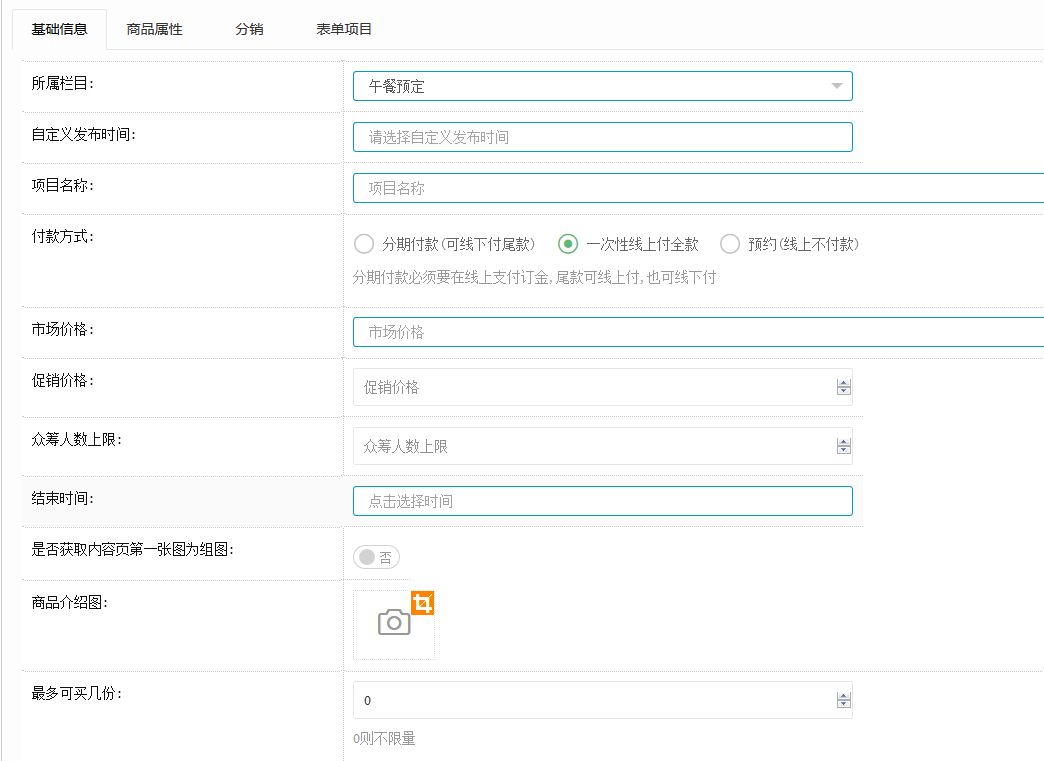Choose 预约(线上不付款) radio option
Viewport: 1044px width, 761px height.
730,244
